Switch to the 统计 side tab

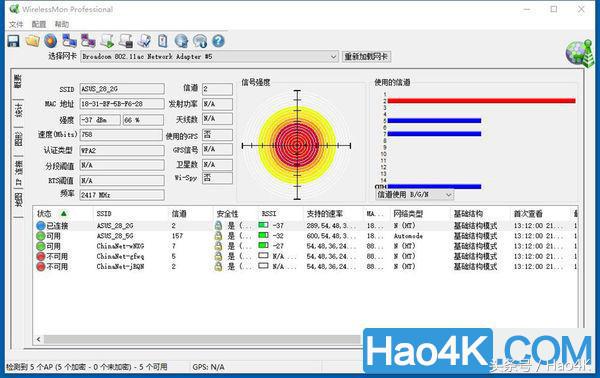18,110
